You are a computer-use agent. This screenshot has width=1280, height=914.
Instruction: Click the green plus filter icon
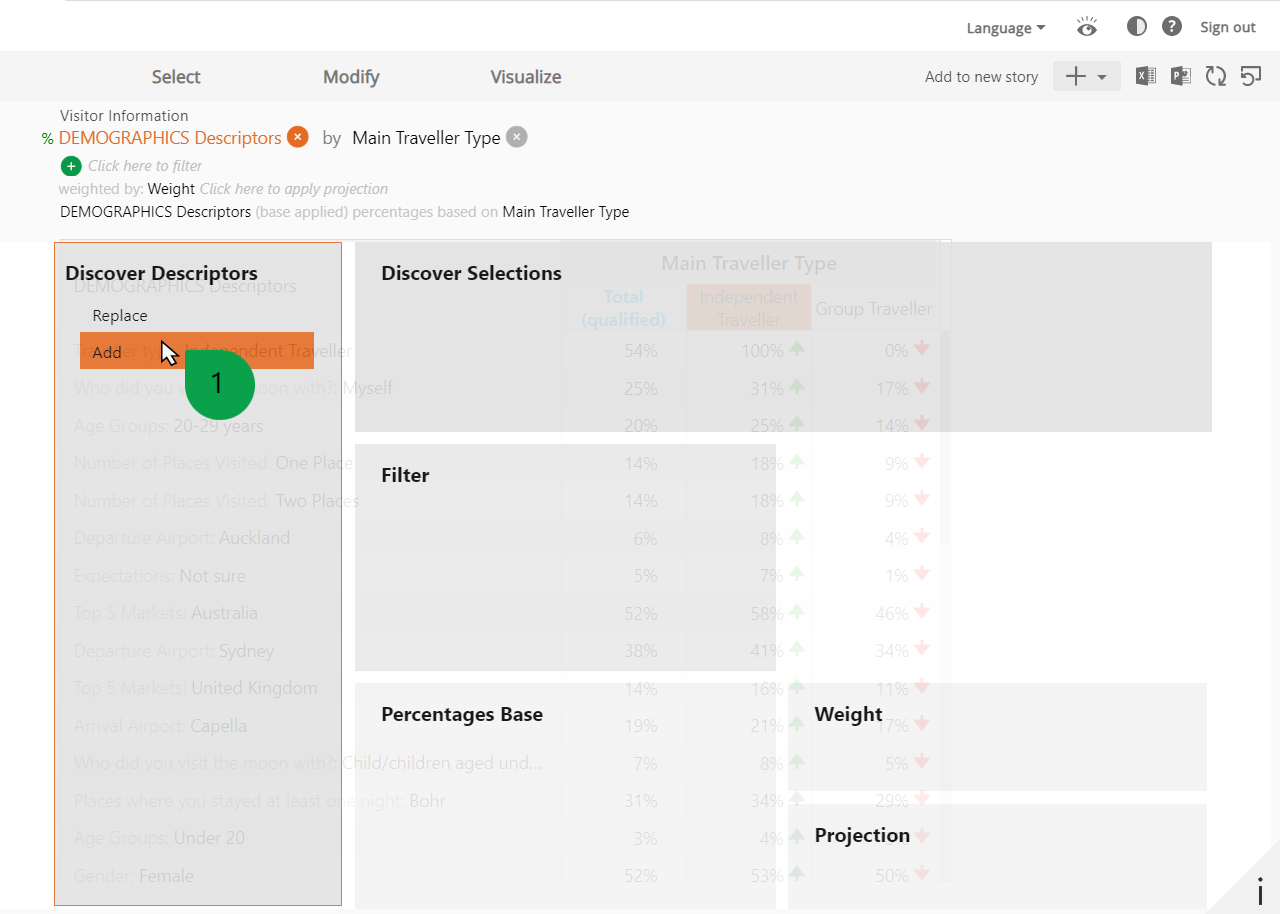(71, 166)
